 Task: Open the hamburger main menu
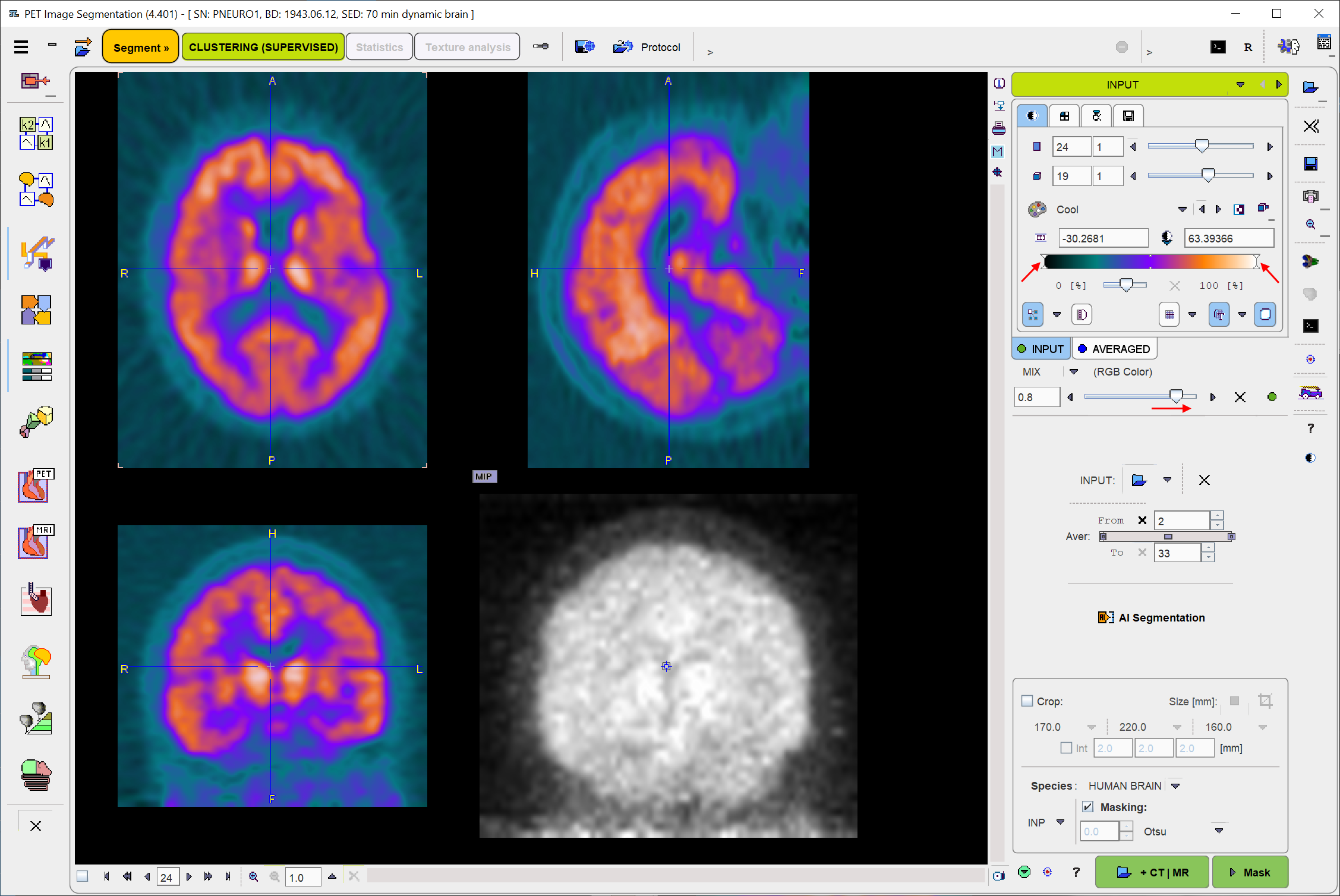21,47
